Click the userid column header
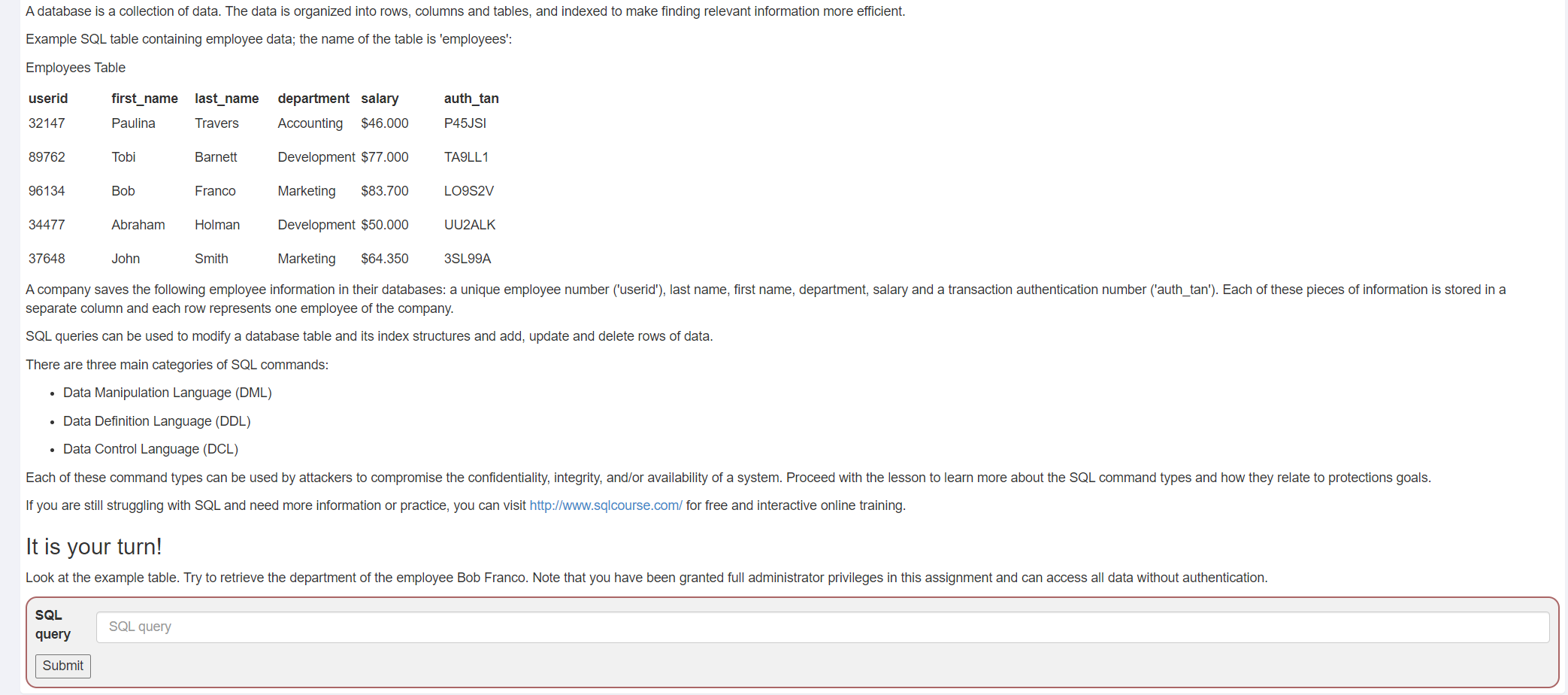This screenshot has height=695, width=1568. tap(48, 99)
